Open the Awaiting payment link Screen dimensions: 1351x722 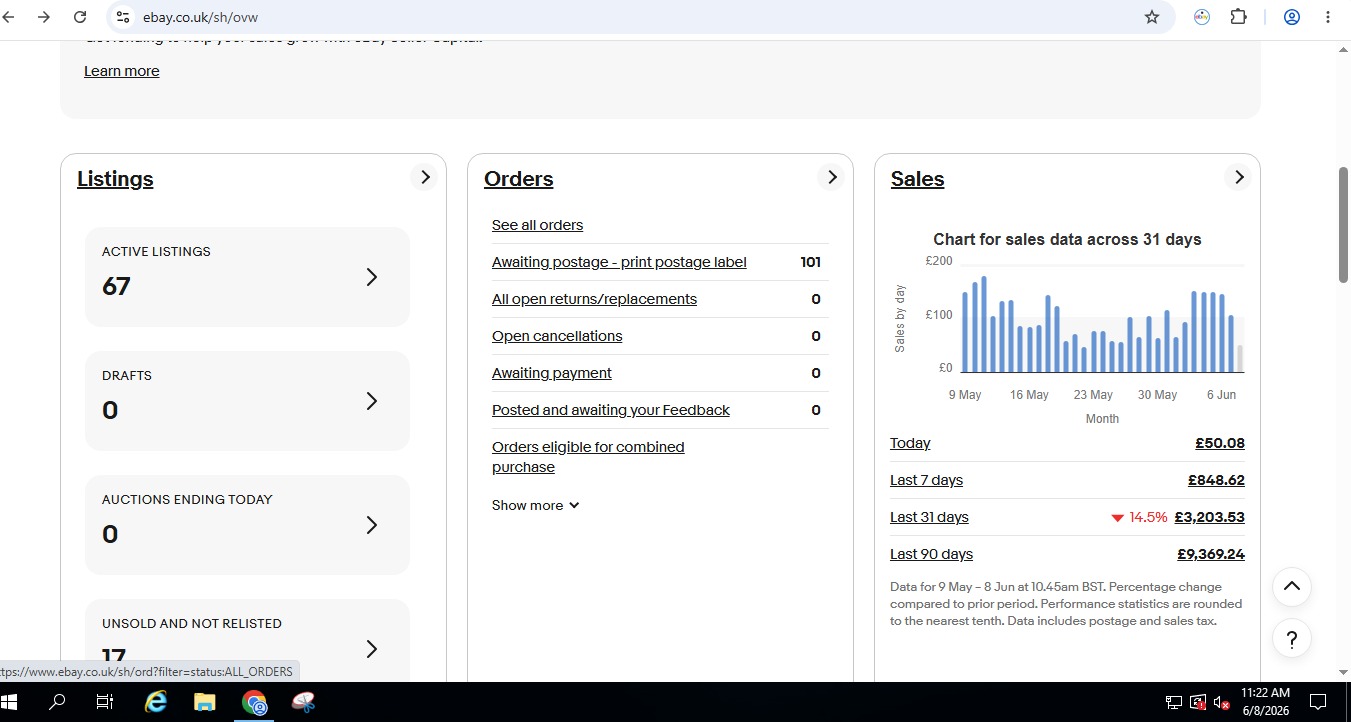(552, 373)
